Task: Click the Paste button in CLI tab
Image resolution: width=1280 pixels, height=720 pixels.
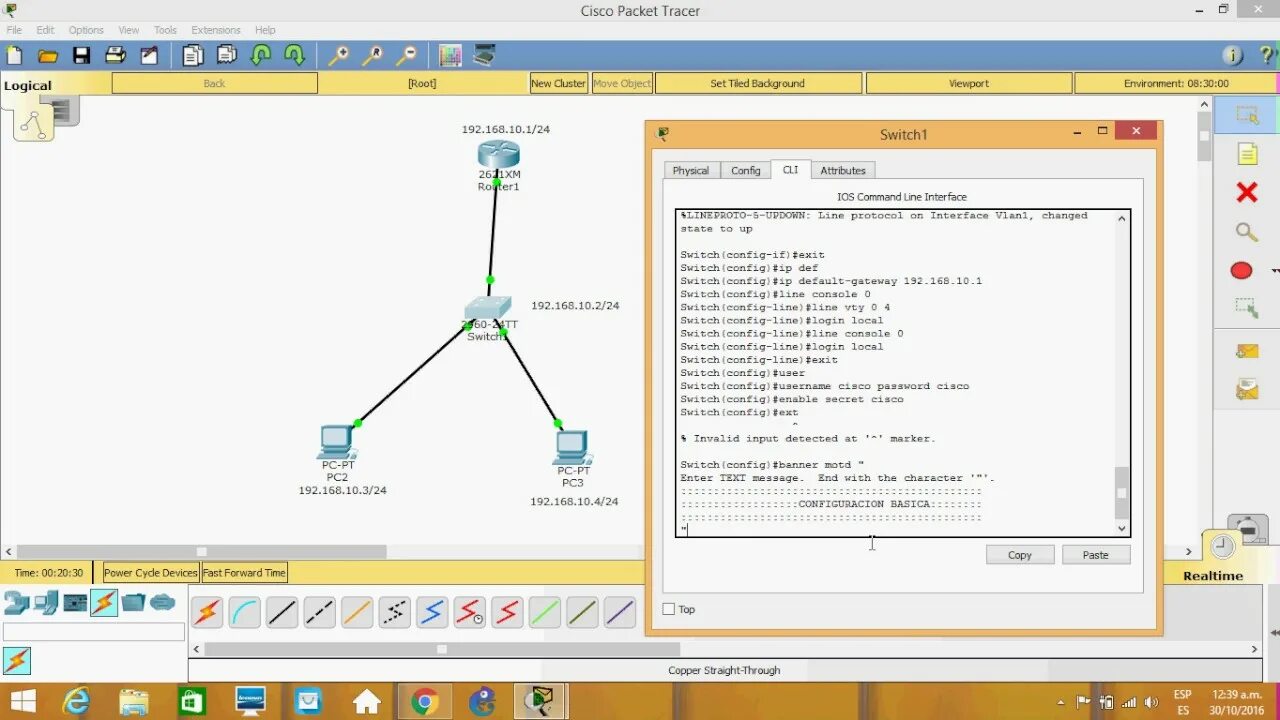Action: pos(1096,555)
